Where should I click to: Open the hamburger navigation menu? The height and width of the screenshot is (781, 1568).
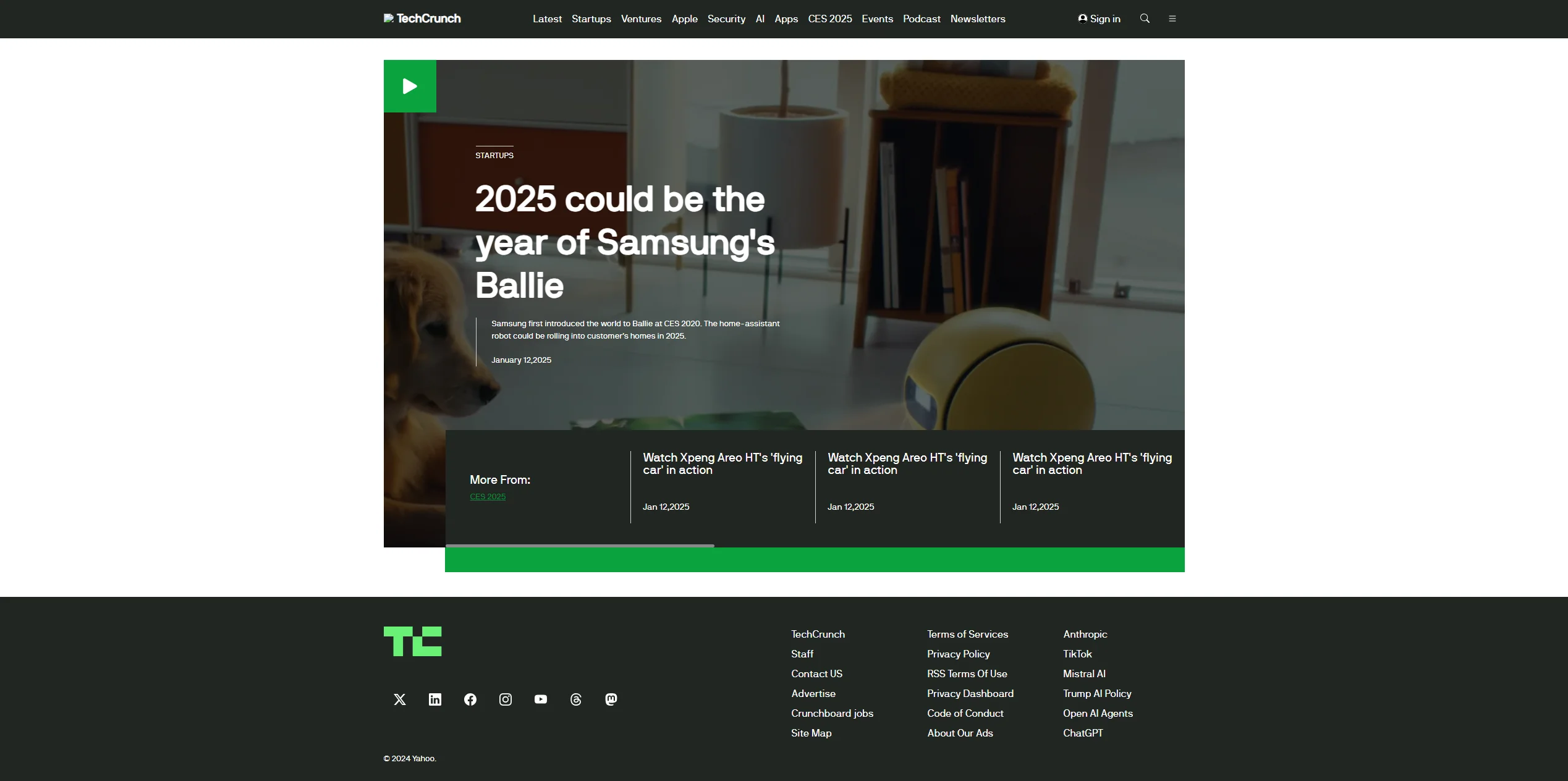coord(1172,19)
